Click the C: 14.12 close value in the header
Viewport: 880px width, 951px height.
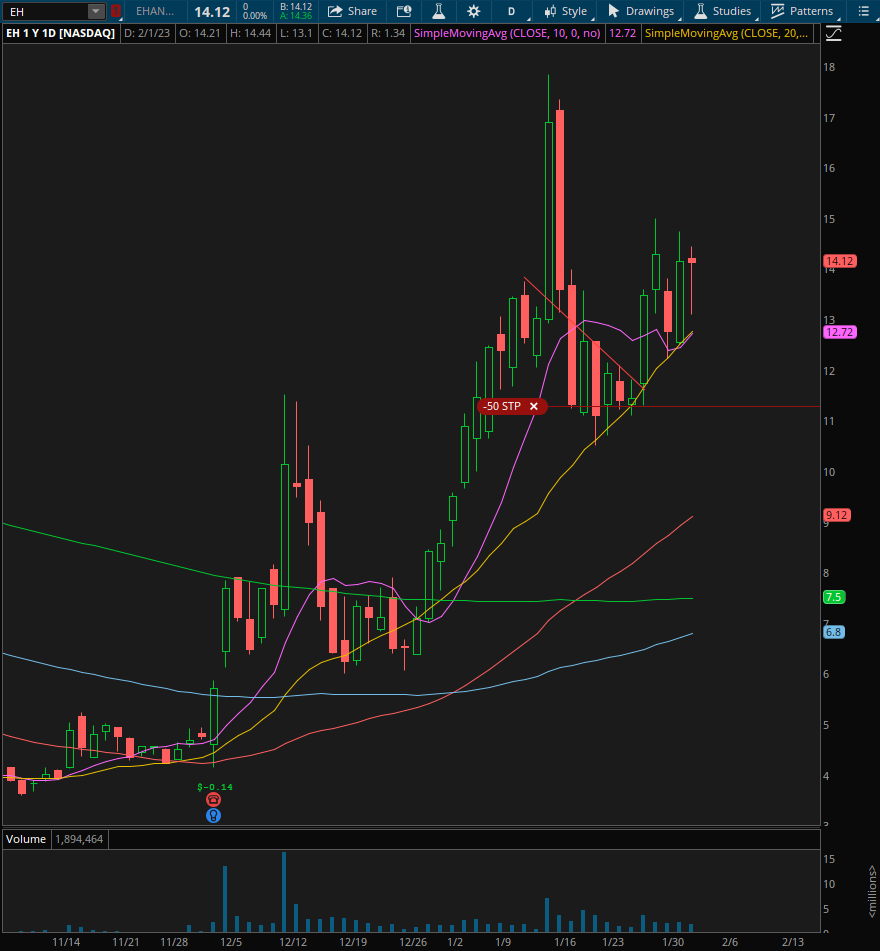pyautogui.click(x=341, y=33)
